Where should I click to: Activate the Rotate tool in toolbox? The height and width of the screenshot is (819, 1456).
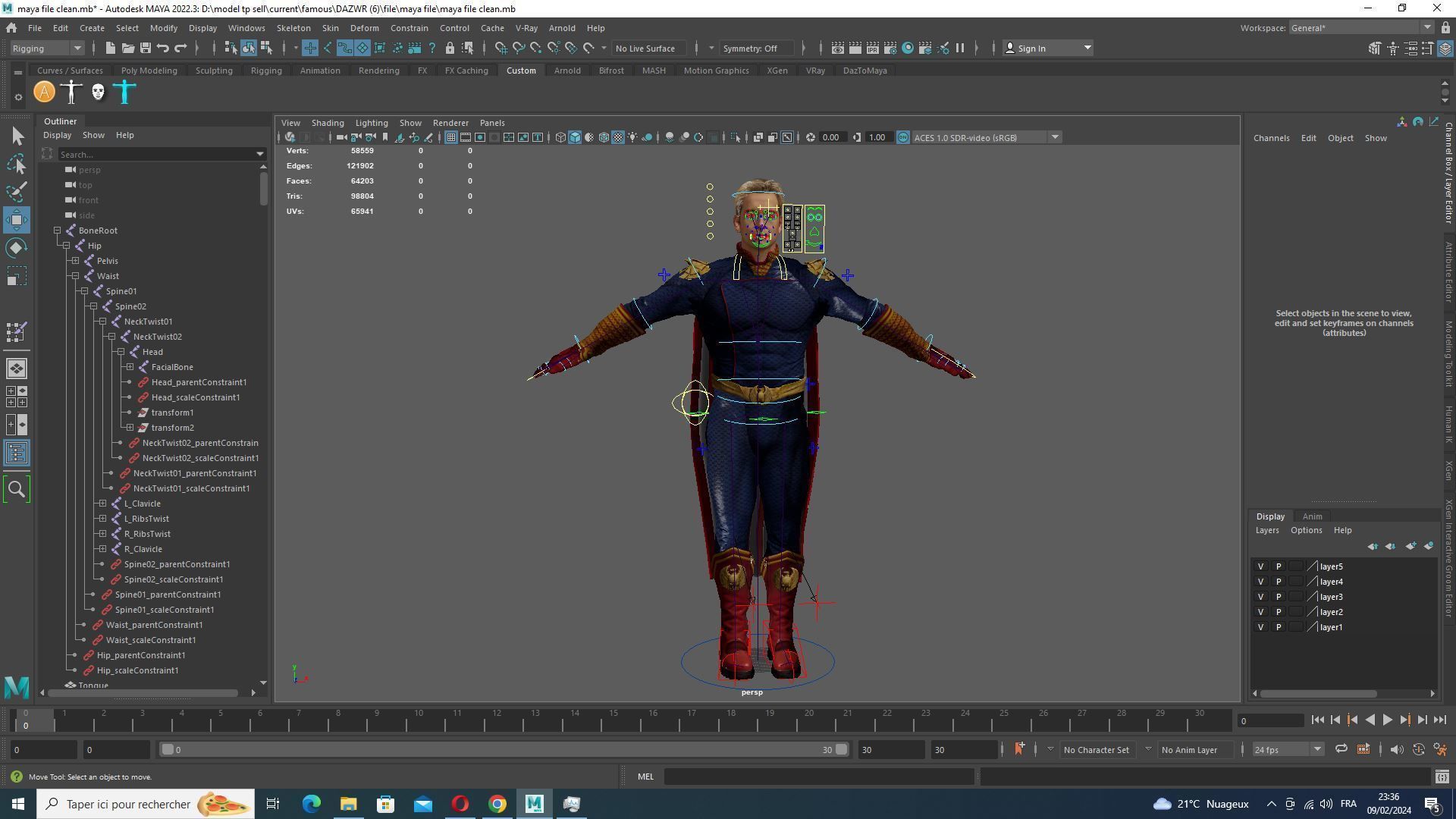point(17,249)
